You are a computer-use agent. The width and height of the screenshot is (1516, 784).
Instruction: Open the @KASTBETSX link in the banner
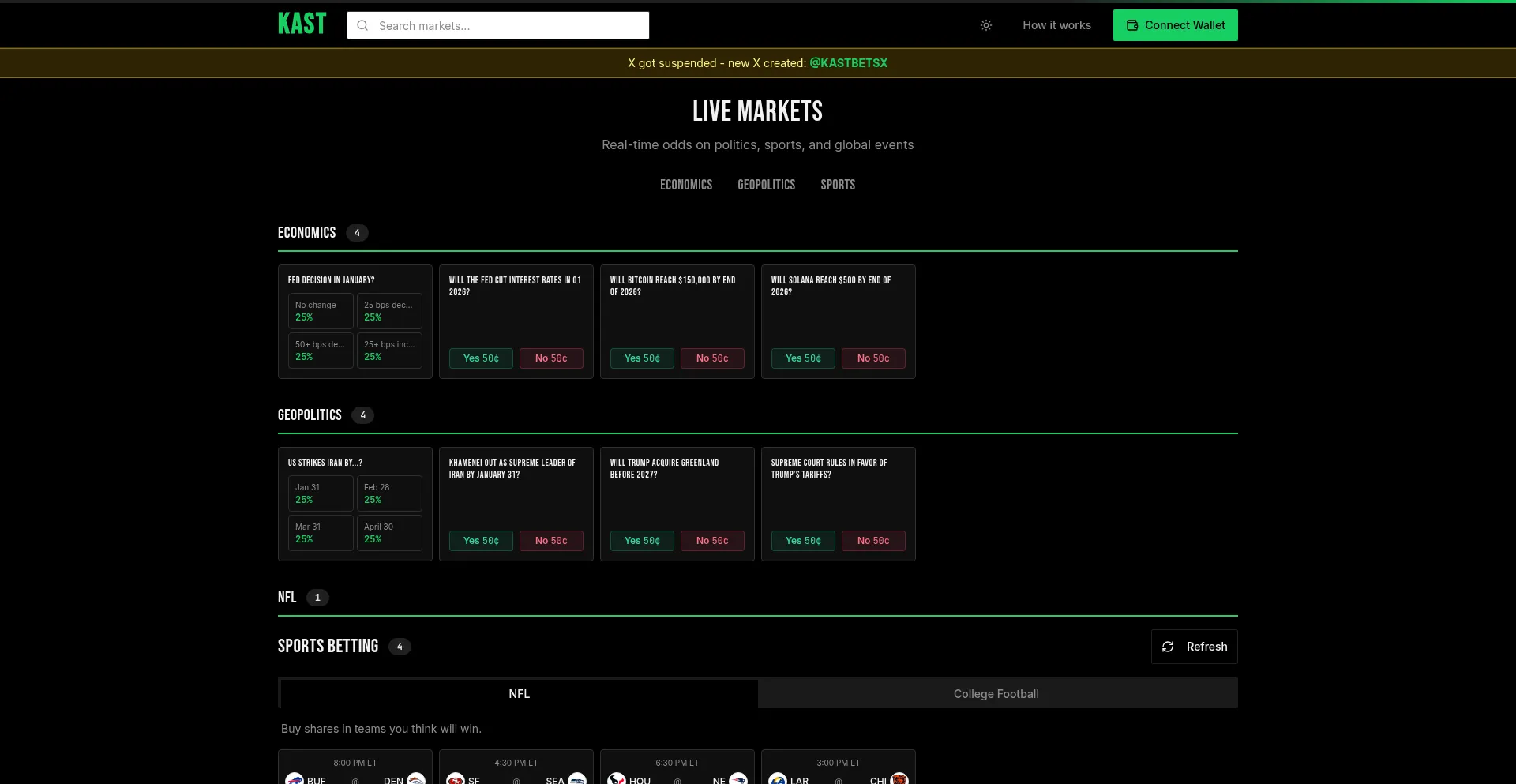click(x=848, y=63)
